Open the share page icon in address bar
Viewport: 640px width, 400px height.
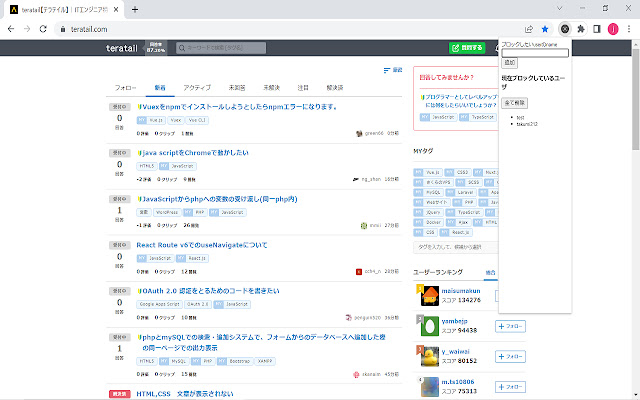(529, 29)
